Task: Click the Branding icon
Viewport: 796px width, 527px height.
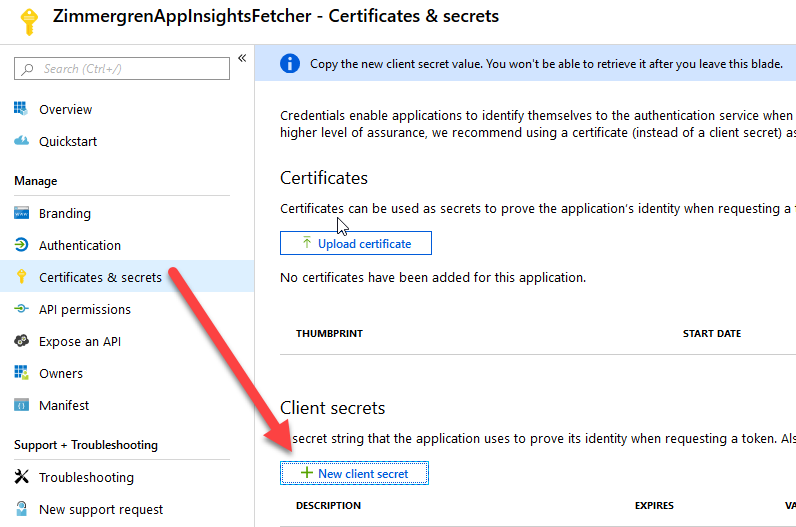Action: tap(21, 213)
